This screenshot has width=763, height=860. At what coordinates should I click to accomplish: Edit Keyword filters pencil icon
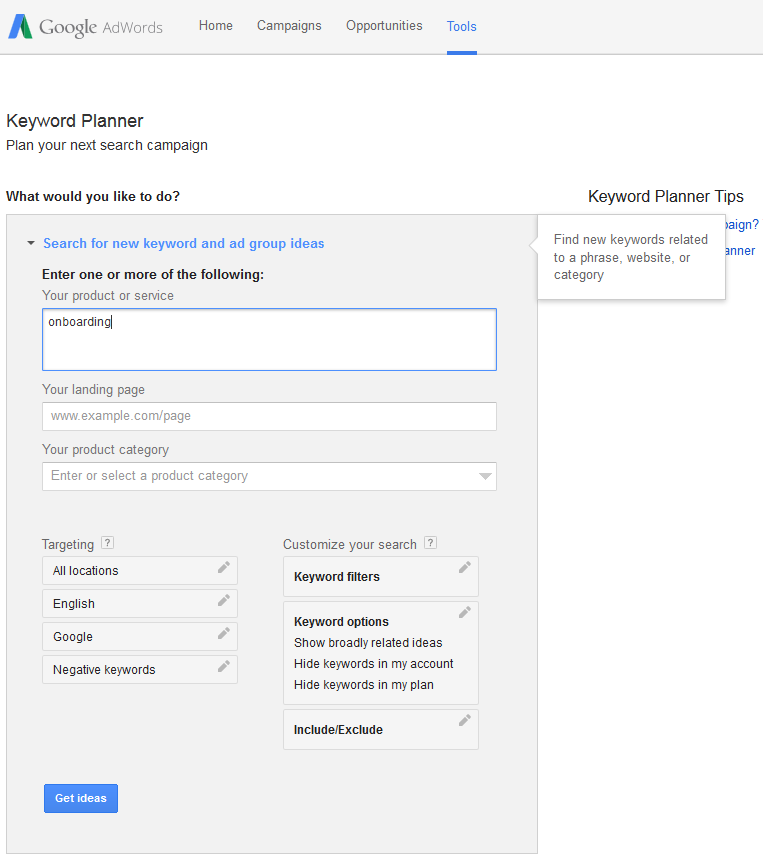[465, 568]
